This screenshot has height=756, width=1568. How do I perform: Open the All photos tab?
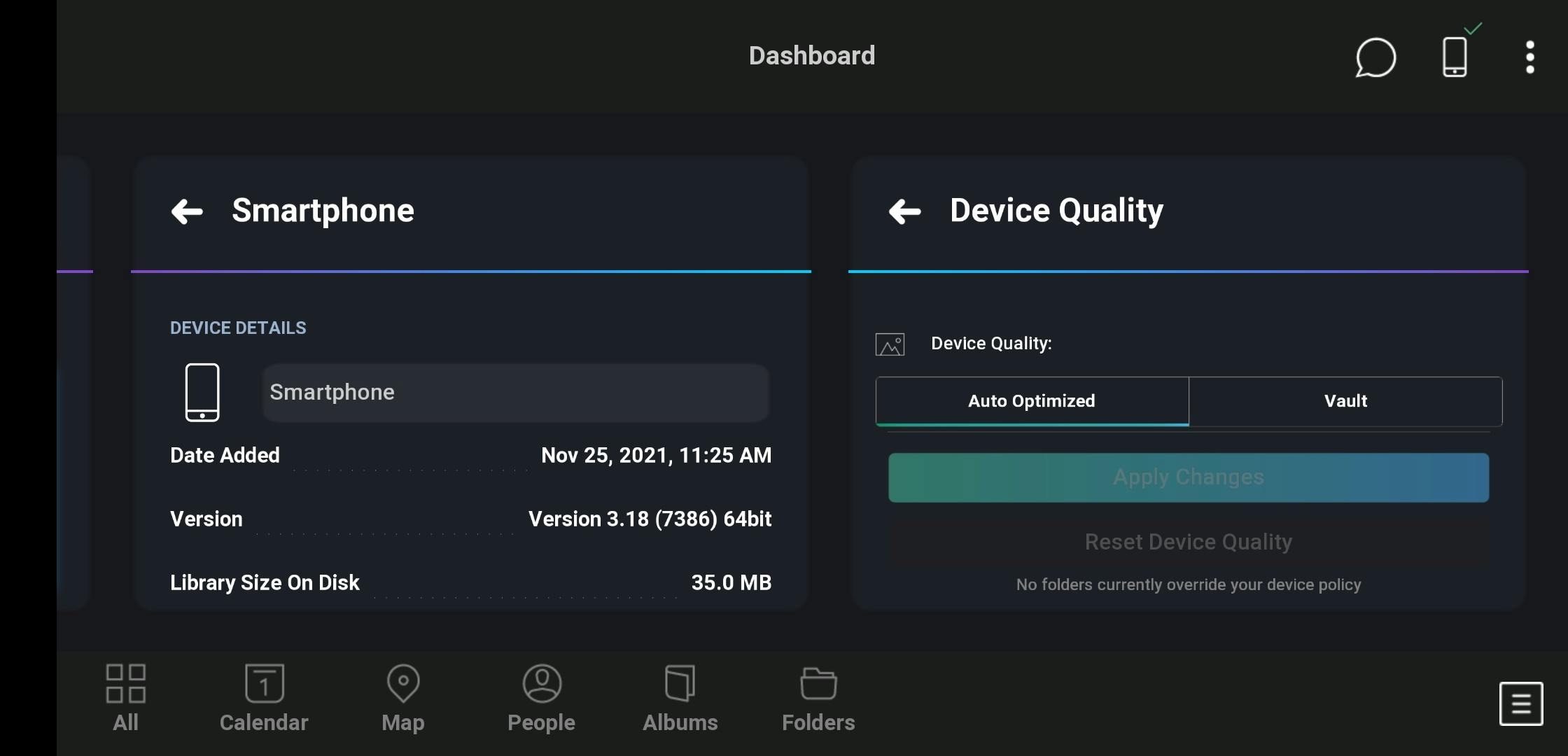(126, 697)
